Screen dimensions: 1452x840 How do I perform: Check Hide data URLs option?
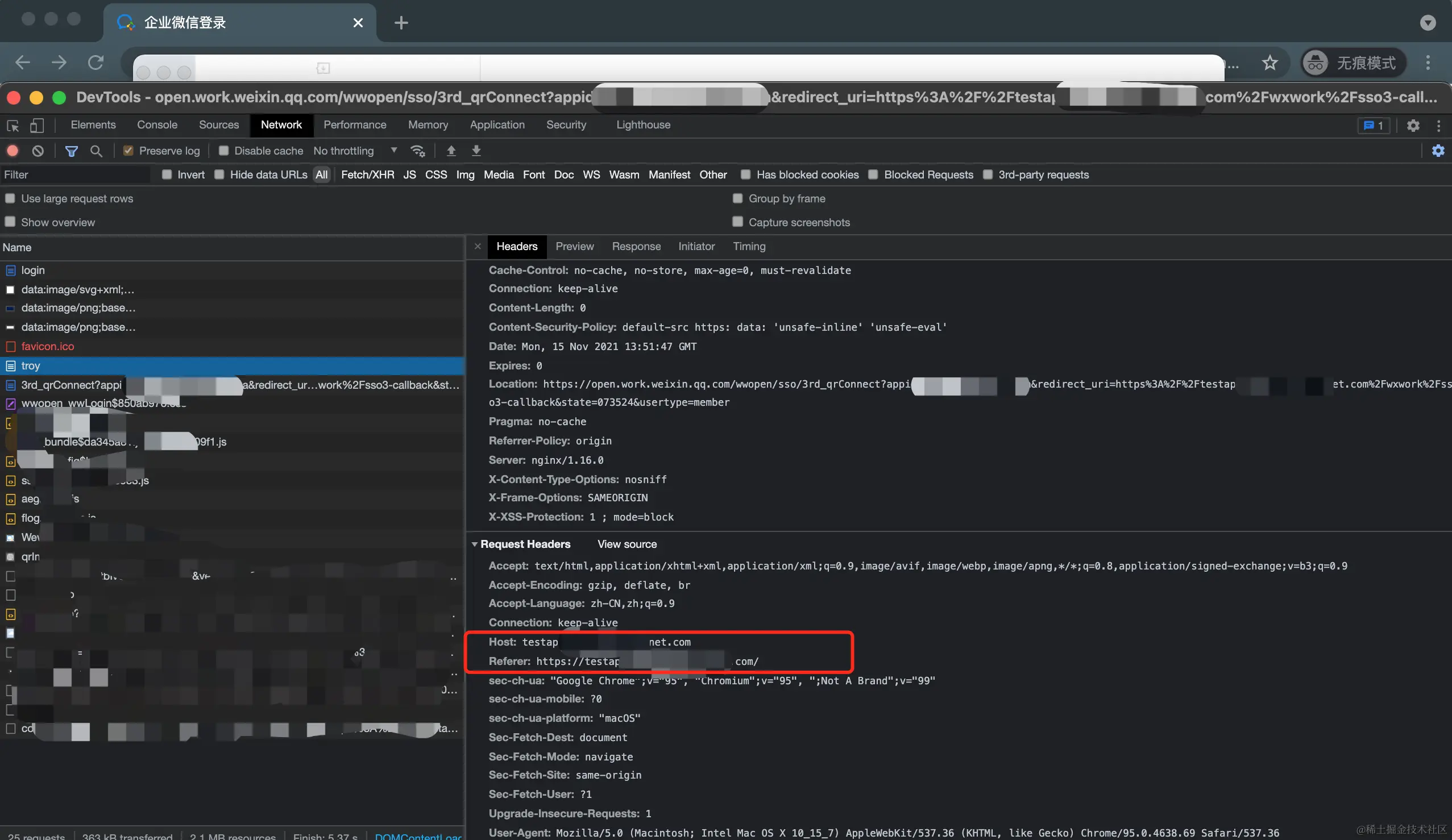tap(219, 174)
